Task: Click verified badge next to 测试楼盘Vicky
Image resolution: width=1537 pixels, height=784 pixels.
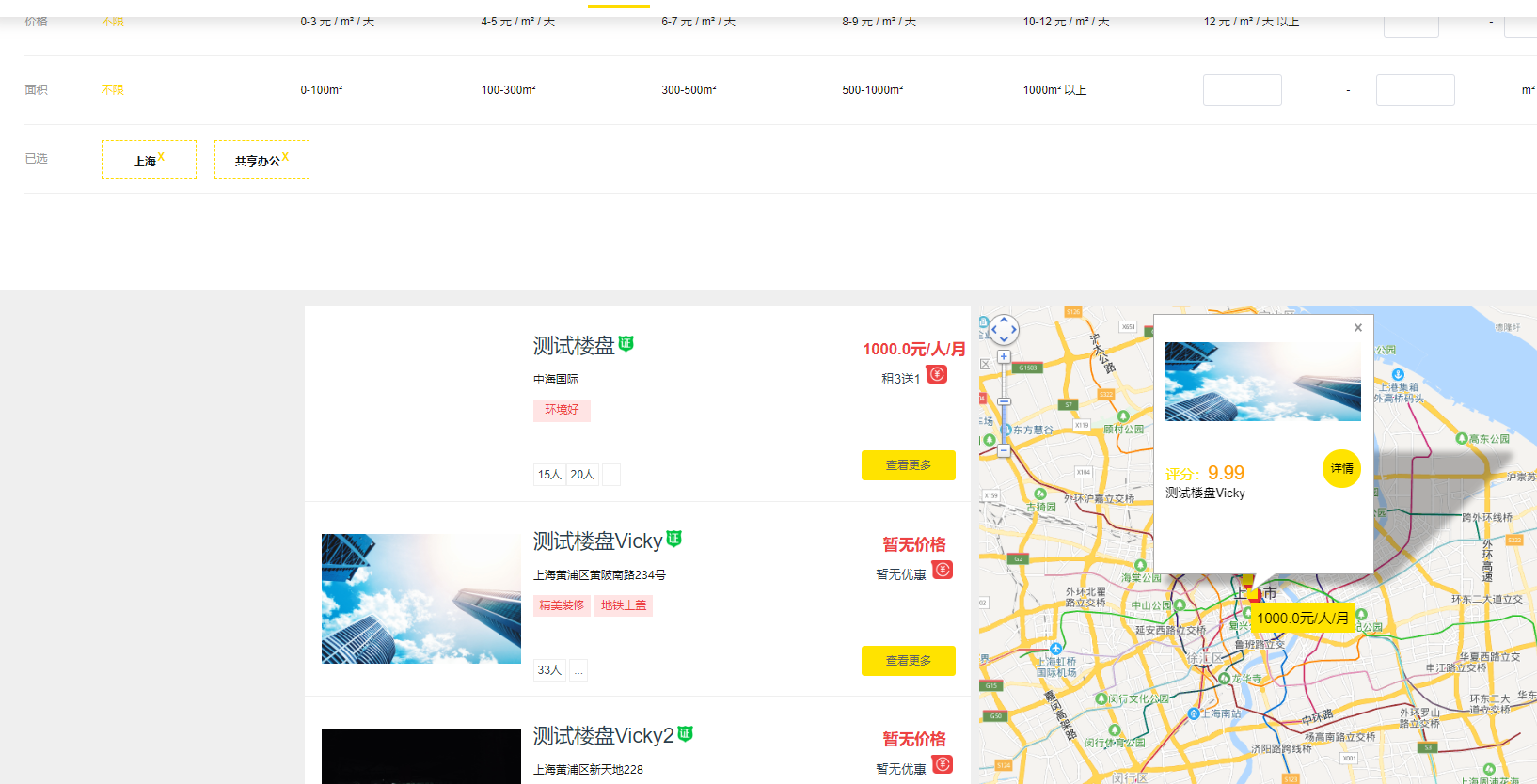Action: pyautogui.click(x=673, y=539)
